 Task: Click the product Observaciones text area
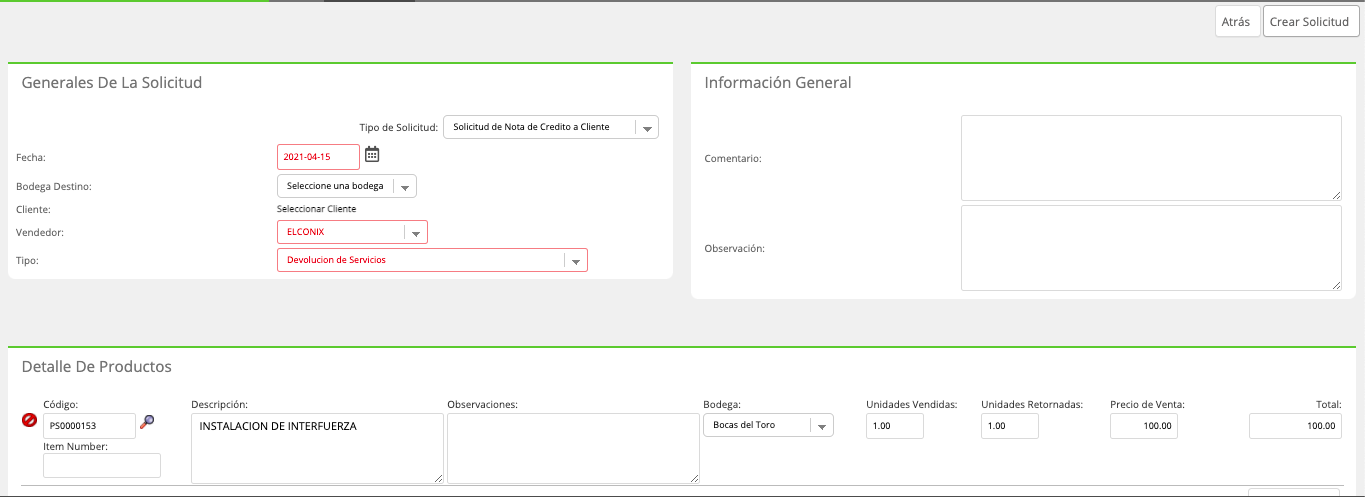(573, 449)
